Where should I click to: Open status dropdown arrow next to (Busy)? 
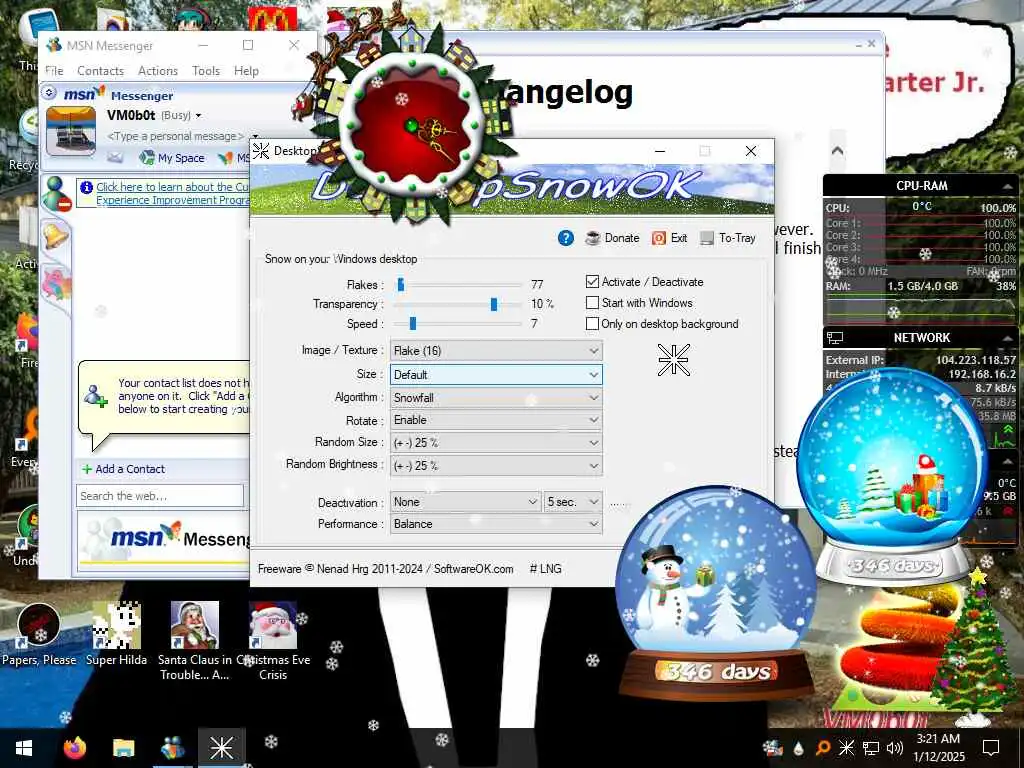199,116
